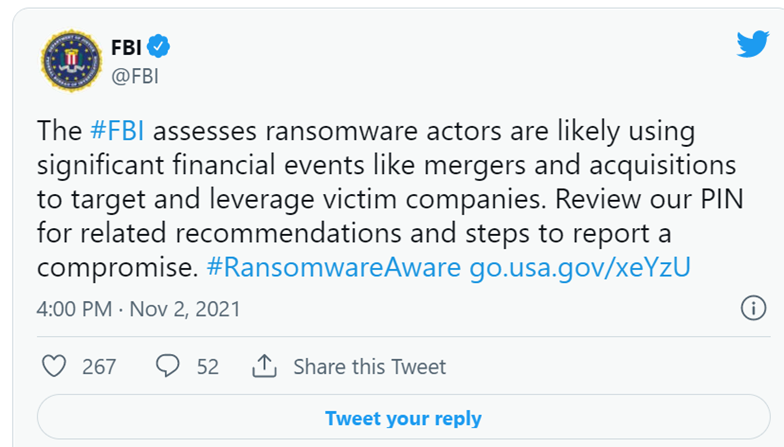Open the @FBI handle link
784x447 pixels.
tap(135, 76)
